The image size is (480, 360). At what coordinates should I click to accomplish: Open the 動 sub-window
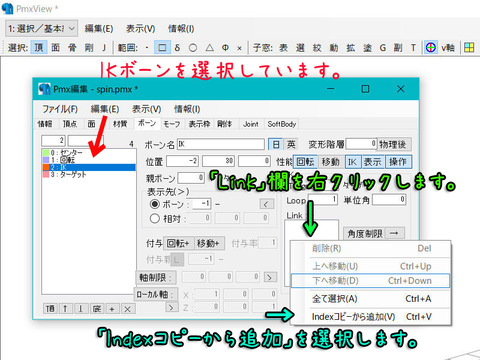tap(333, 48)
